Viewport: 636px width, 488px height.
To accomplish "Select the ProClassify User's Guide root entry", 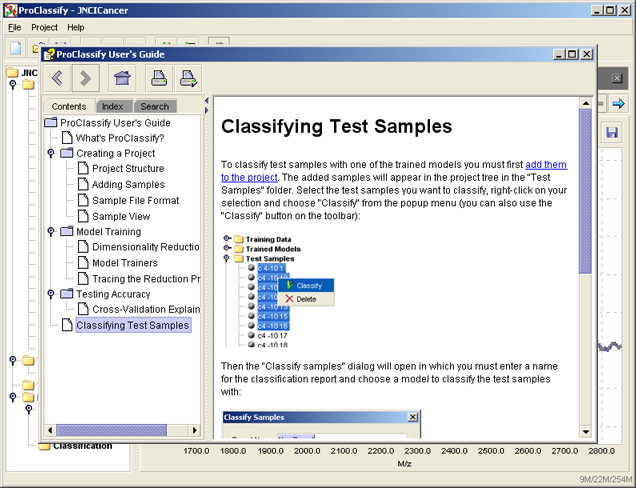I will tap(115, 123).
